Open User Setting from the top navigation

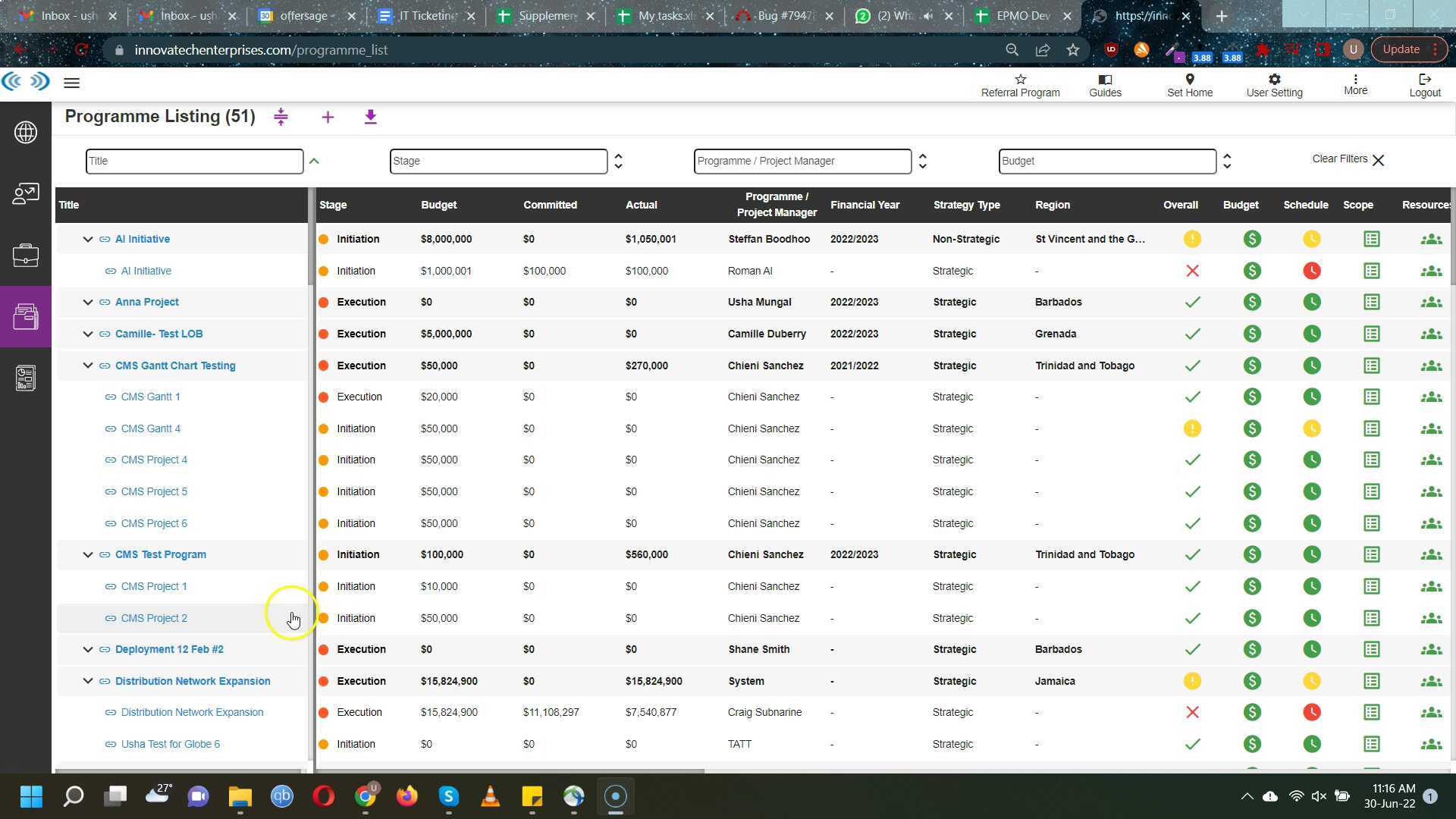[x=1275, y=83]
